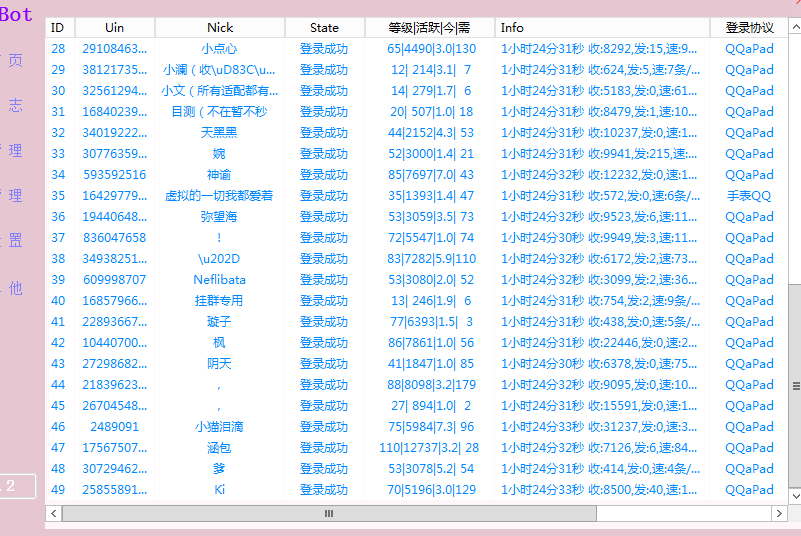Viewport: 801px width, 536px height.
Task: Click the Uin column header
Action: (x=114, y=28)
